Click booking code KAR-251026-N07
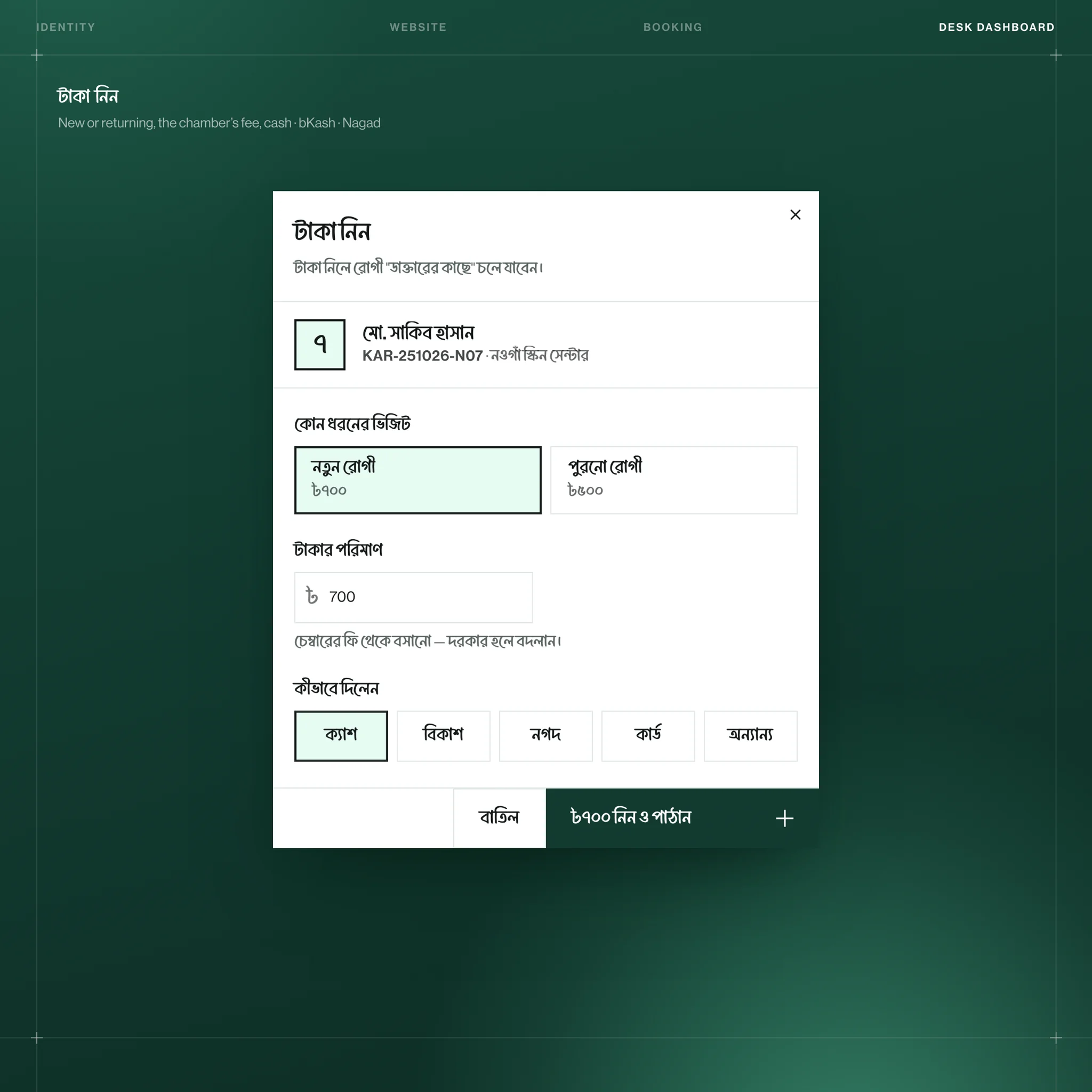This screenshot has height=1092, width=1092. tap(422, 356)
